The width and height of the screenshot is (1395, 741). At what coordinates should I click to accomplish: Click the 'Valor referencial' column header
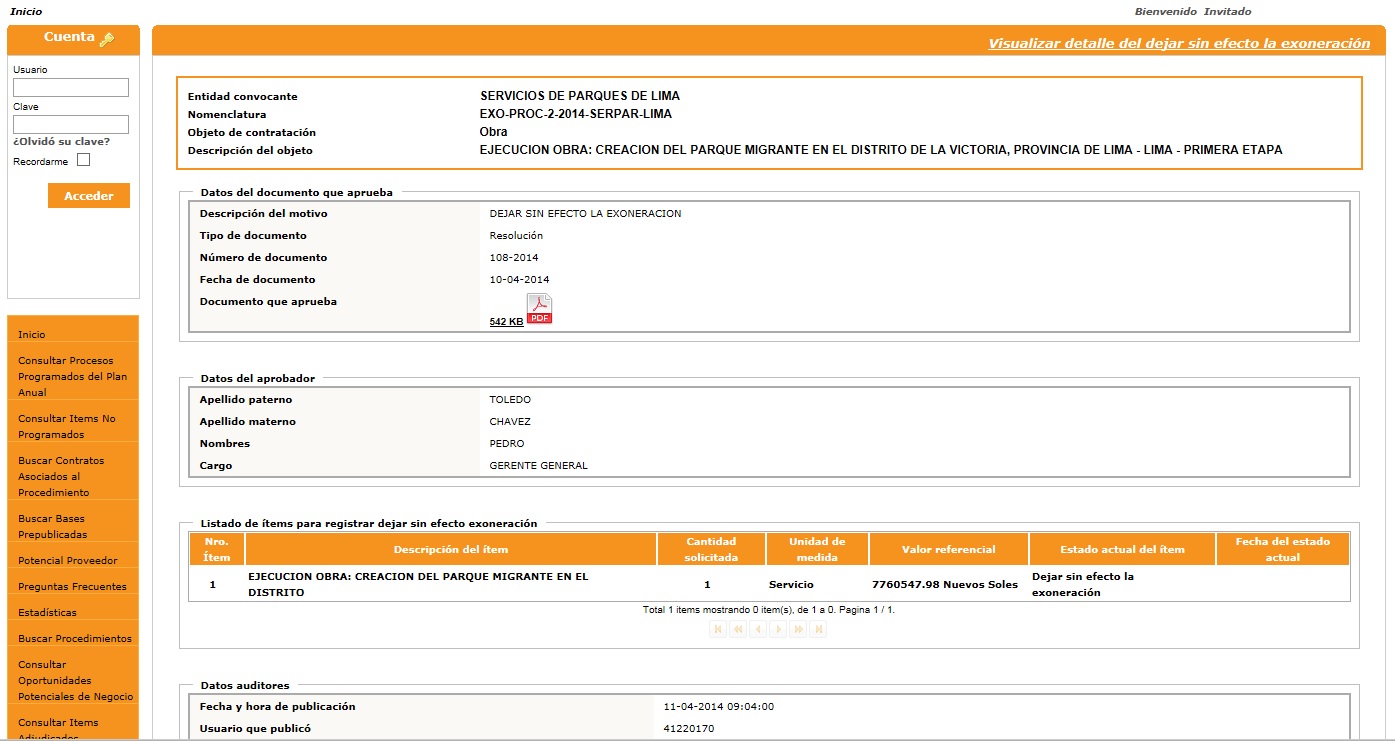pyautogui.click(x=949, y=549)
